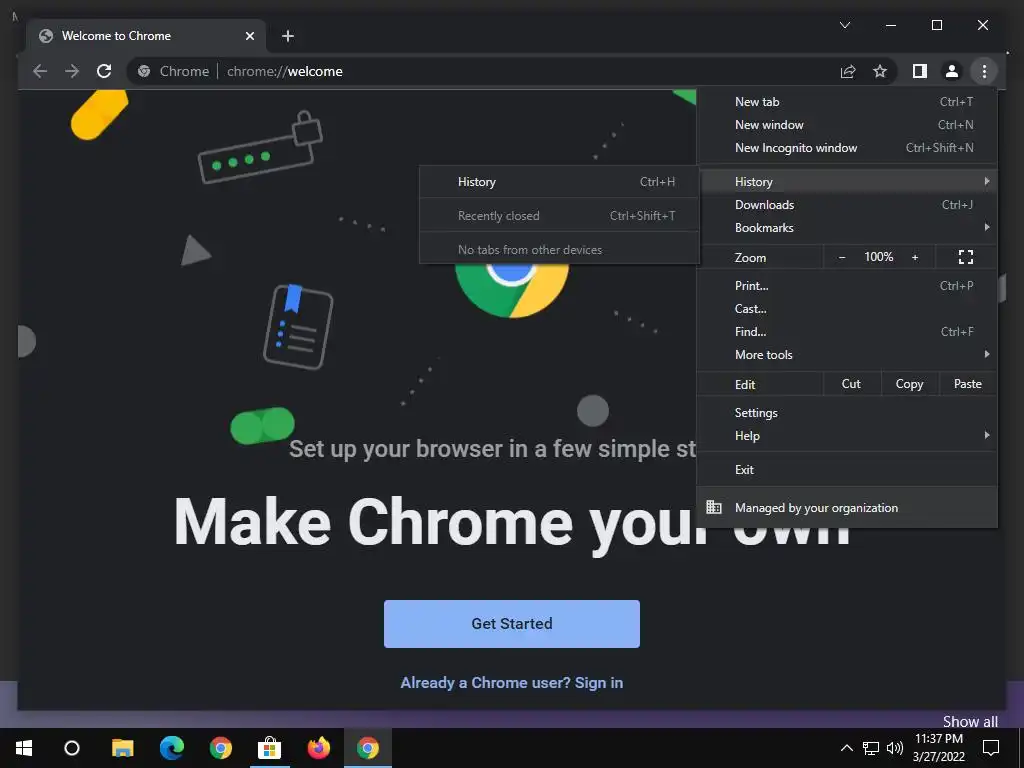The height and width of the screenshot is (768, 1024).
Task: Click the Get Started button
Action: point(511,624)
